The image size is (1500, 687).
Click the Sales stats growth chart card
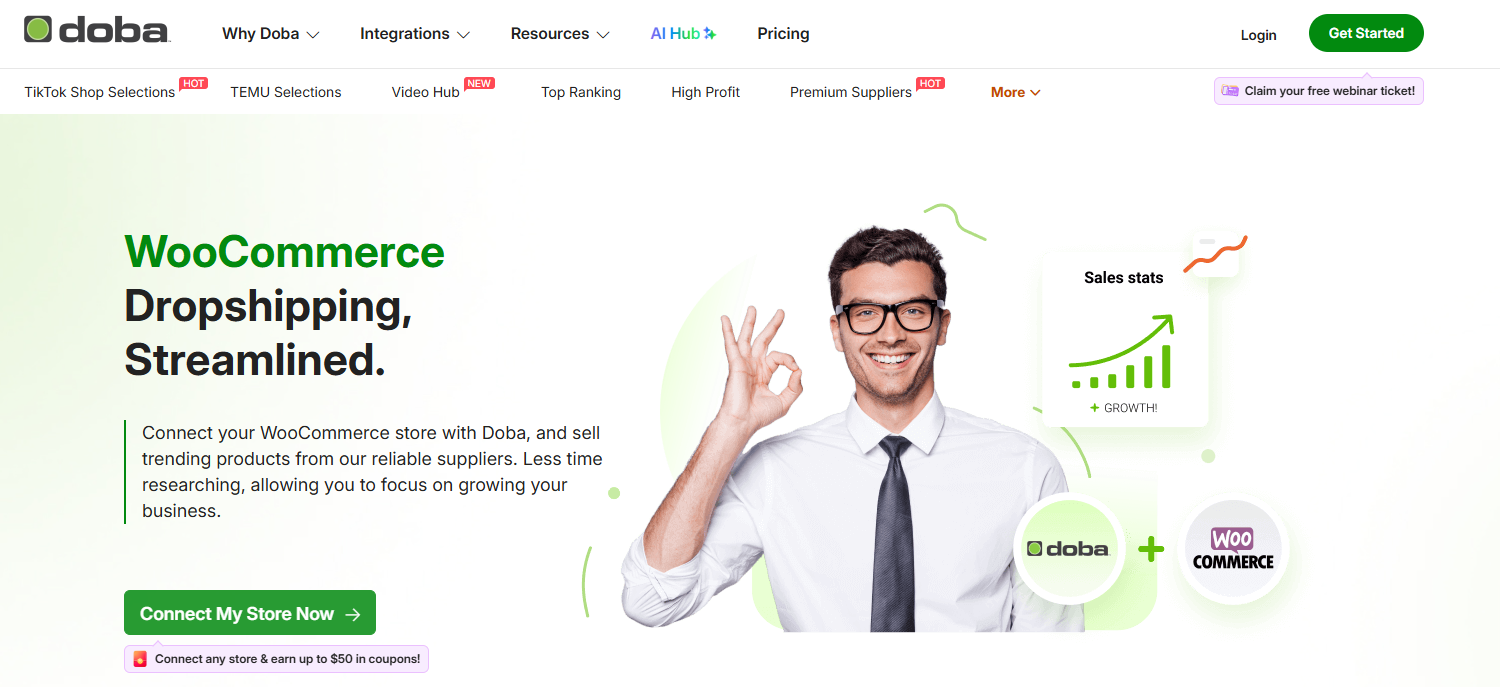[1124, 339]
